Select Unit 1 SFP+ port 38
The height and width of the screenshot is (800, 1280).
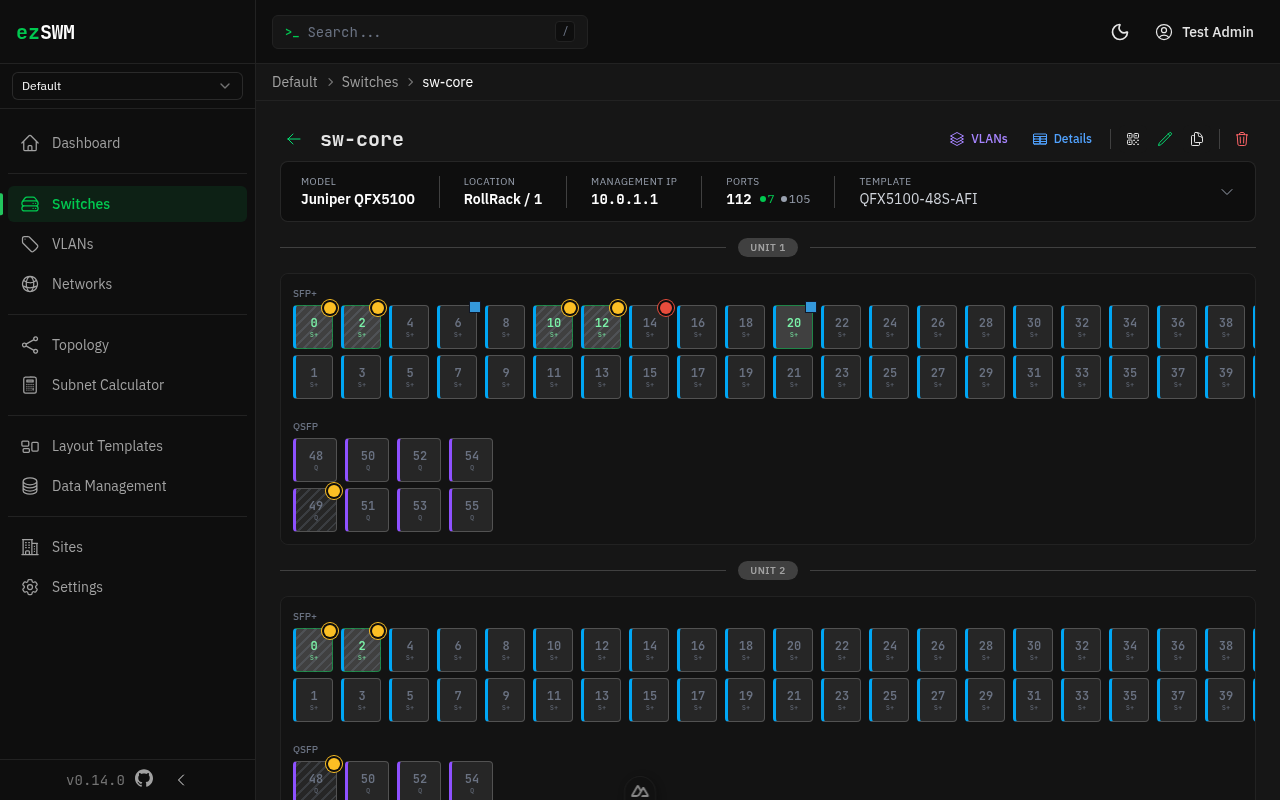tap(1225, 327)
